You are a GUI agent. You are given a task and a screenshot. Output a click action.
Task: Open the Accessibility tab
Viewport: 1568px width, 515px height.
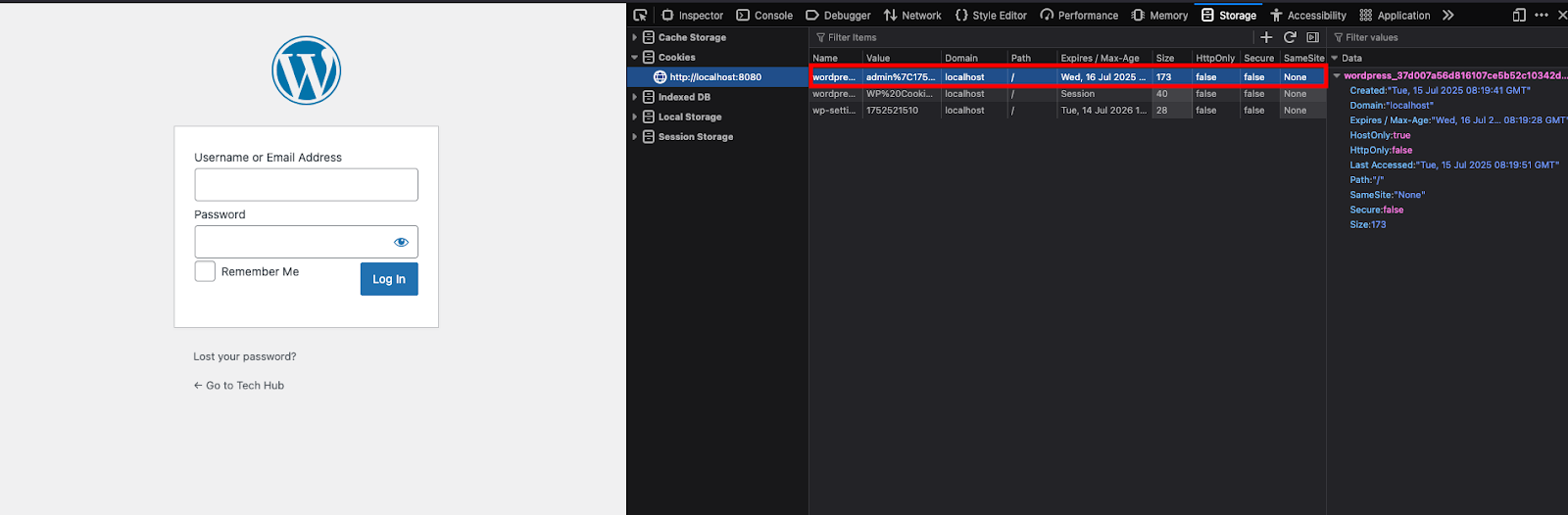point(1308,15)
